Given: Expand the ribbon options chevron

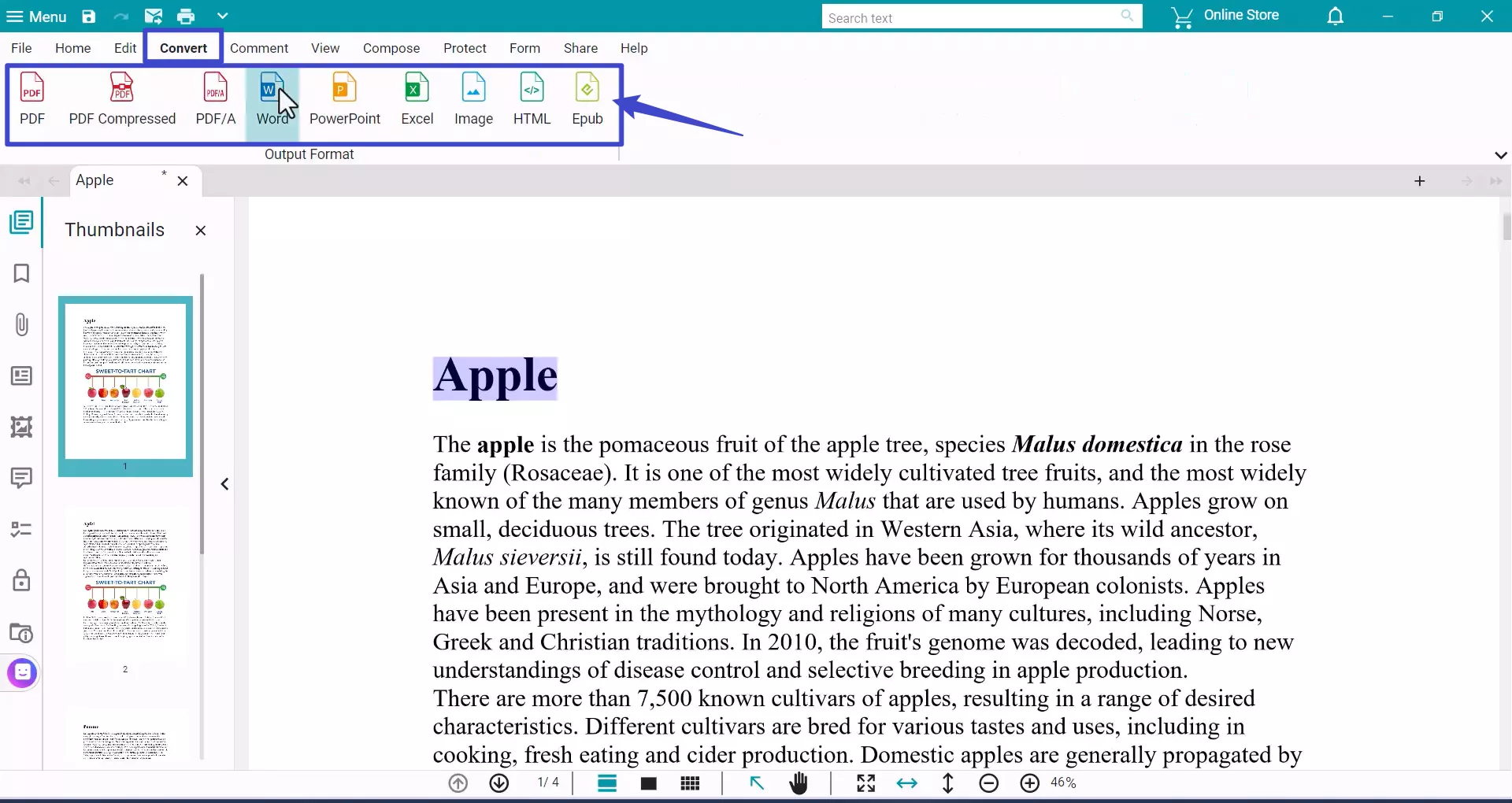Looking at the screenshot, I should 1501,154.
